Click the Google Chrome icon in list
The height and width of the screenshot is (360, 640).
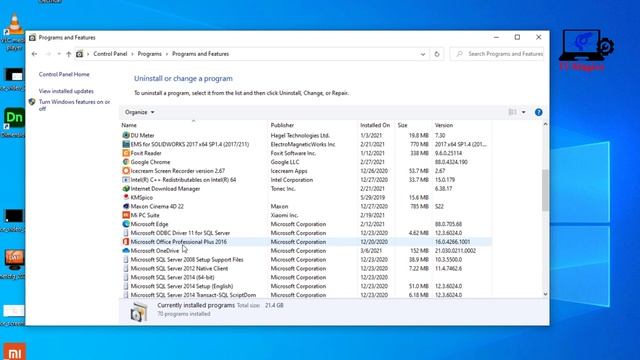126,162
